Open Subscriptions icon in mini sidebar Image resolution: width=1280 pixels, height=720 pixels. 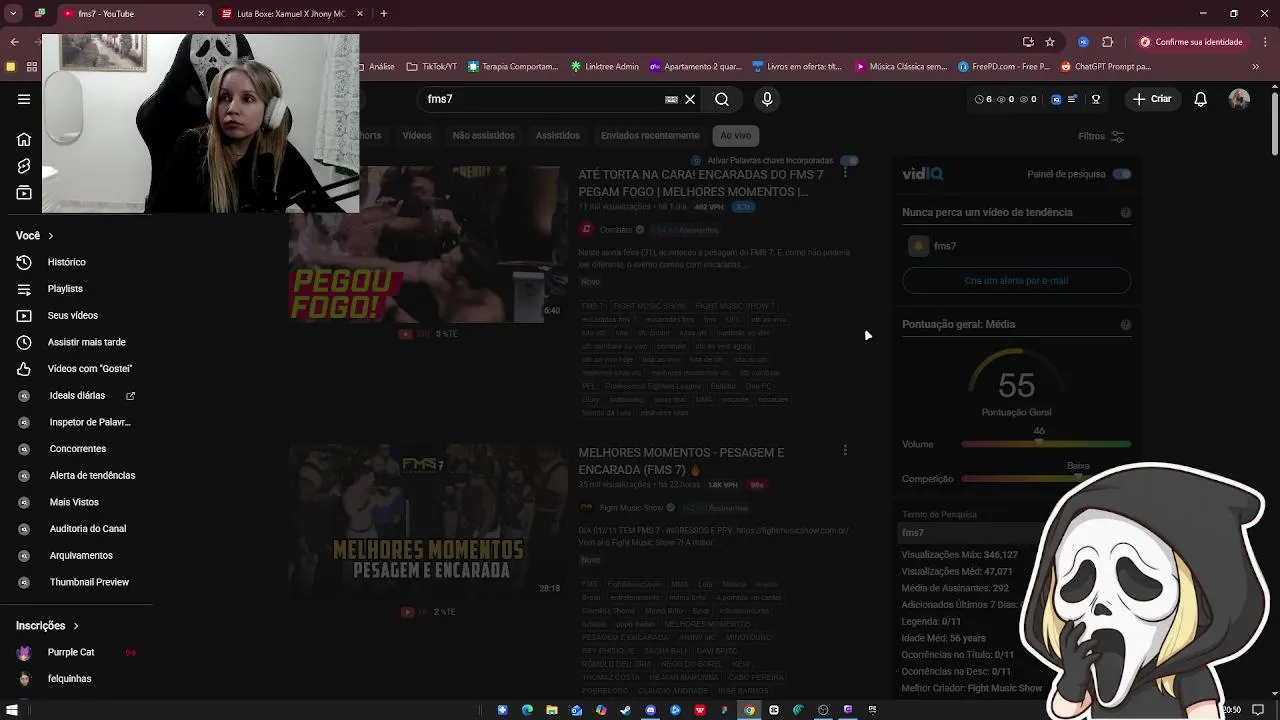[x=24, y=193]
